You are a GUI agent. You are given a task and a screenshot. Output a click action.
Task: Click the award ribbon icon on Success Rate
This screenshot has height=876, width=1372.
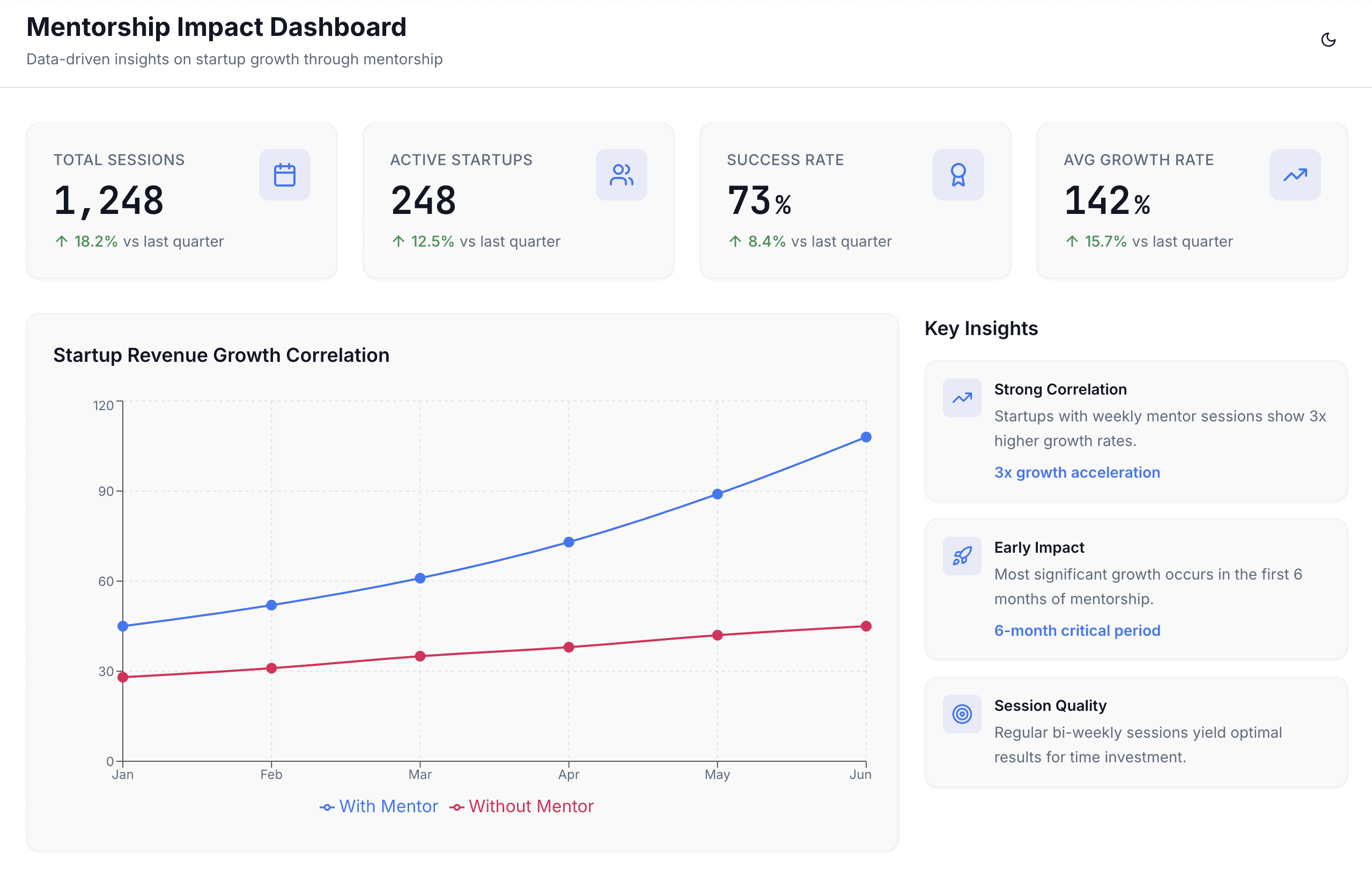pos(958,175)
